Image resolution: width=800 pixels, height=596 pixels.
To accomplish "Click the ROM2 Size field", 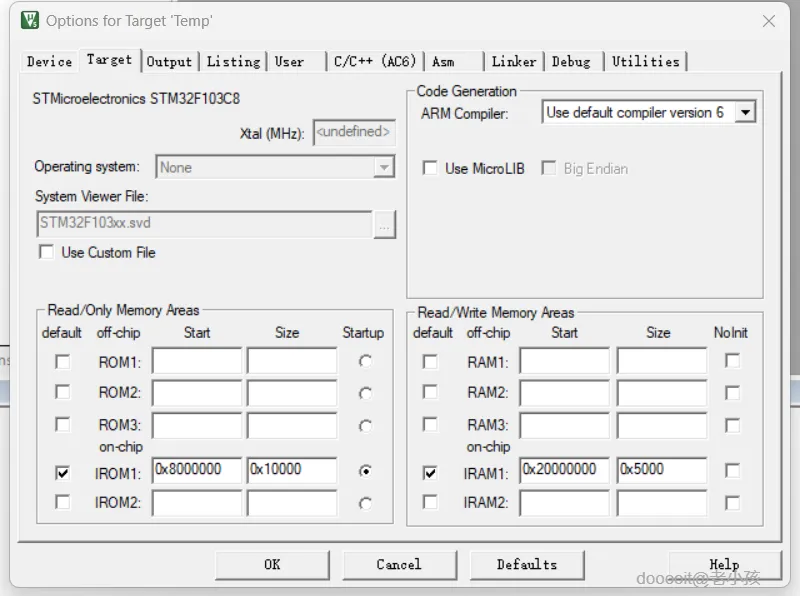I will pos(292,392).
